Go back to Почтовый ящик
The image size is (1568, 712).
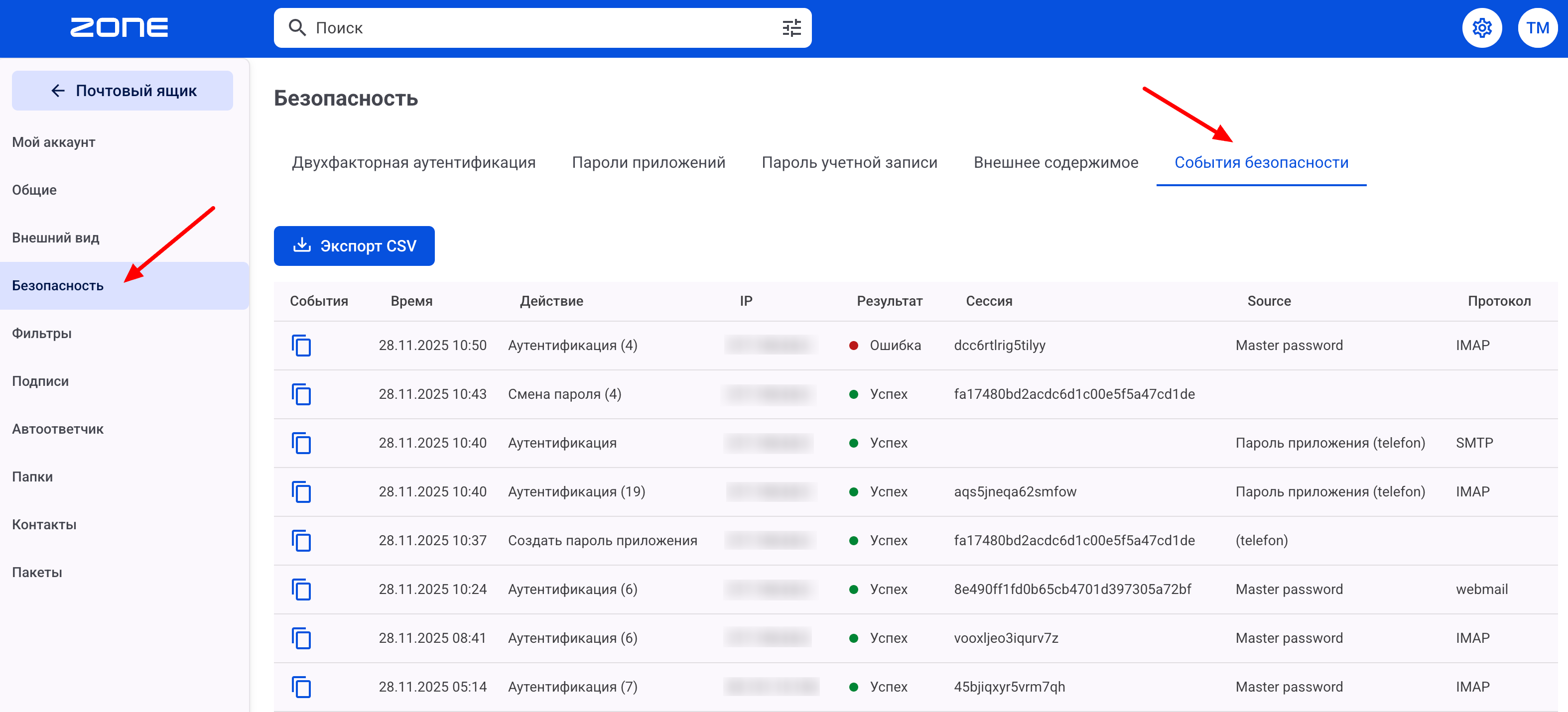point(123,91)
